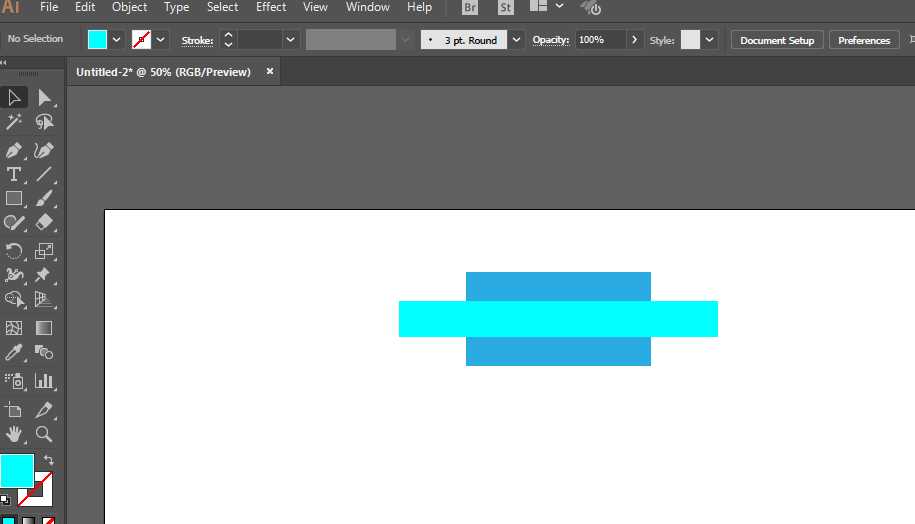Click the cyan fill swatch in the toolbox
This screenshot has height=524, width=915.
[x=15, y=469]
